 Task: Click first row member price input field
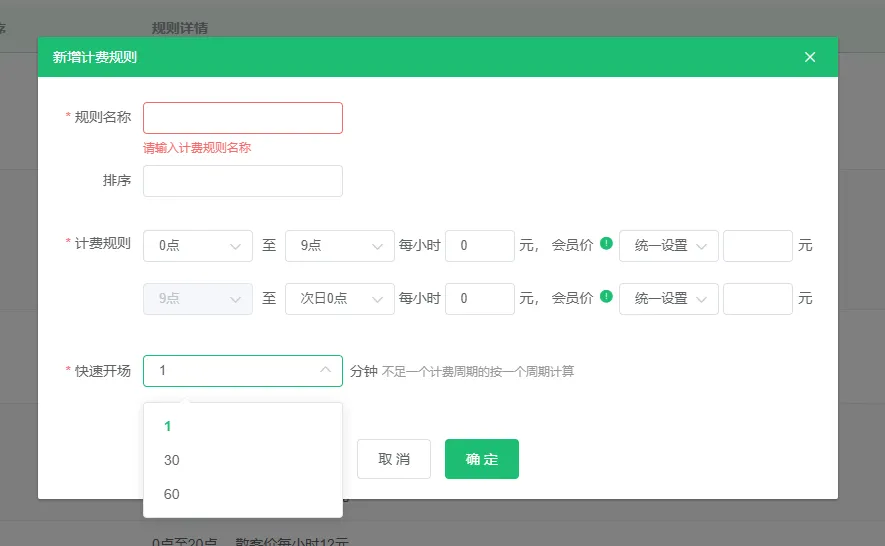pos(757,246)
